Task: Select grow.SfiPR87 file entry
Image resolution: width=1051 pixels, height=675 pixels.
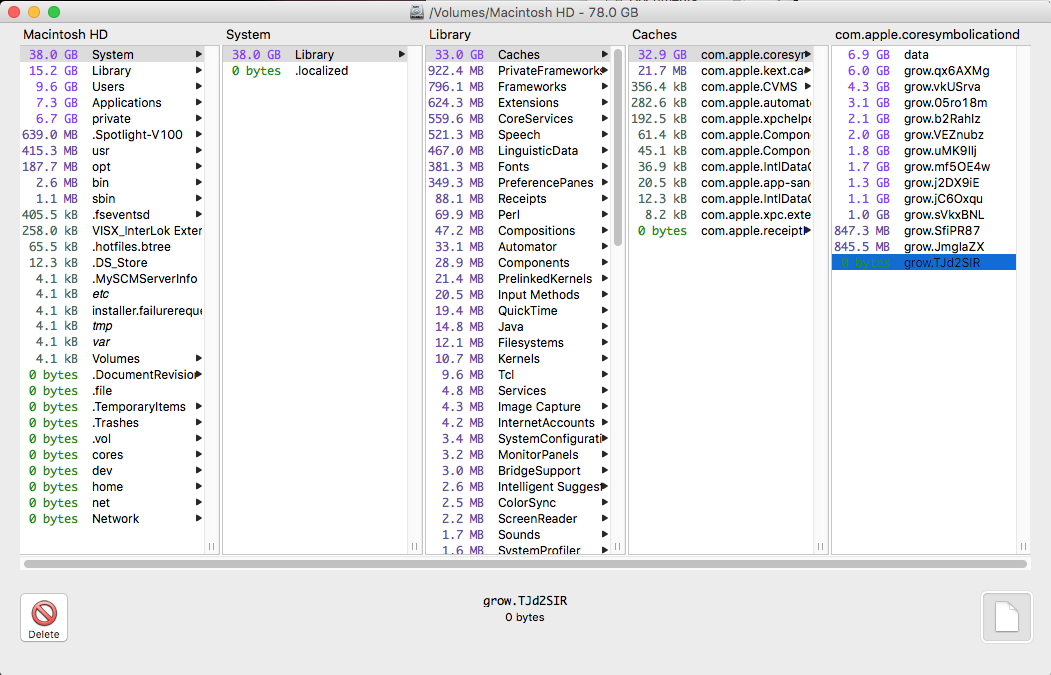Action: tap(924, 231)
